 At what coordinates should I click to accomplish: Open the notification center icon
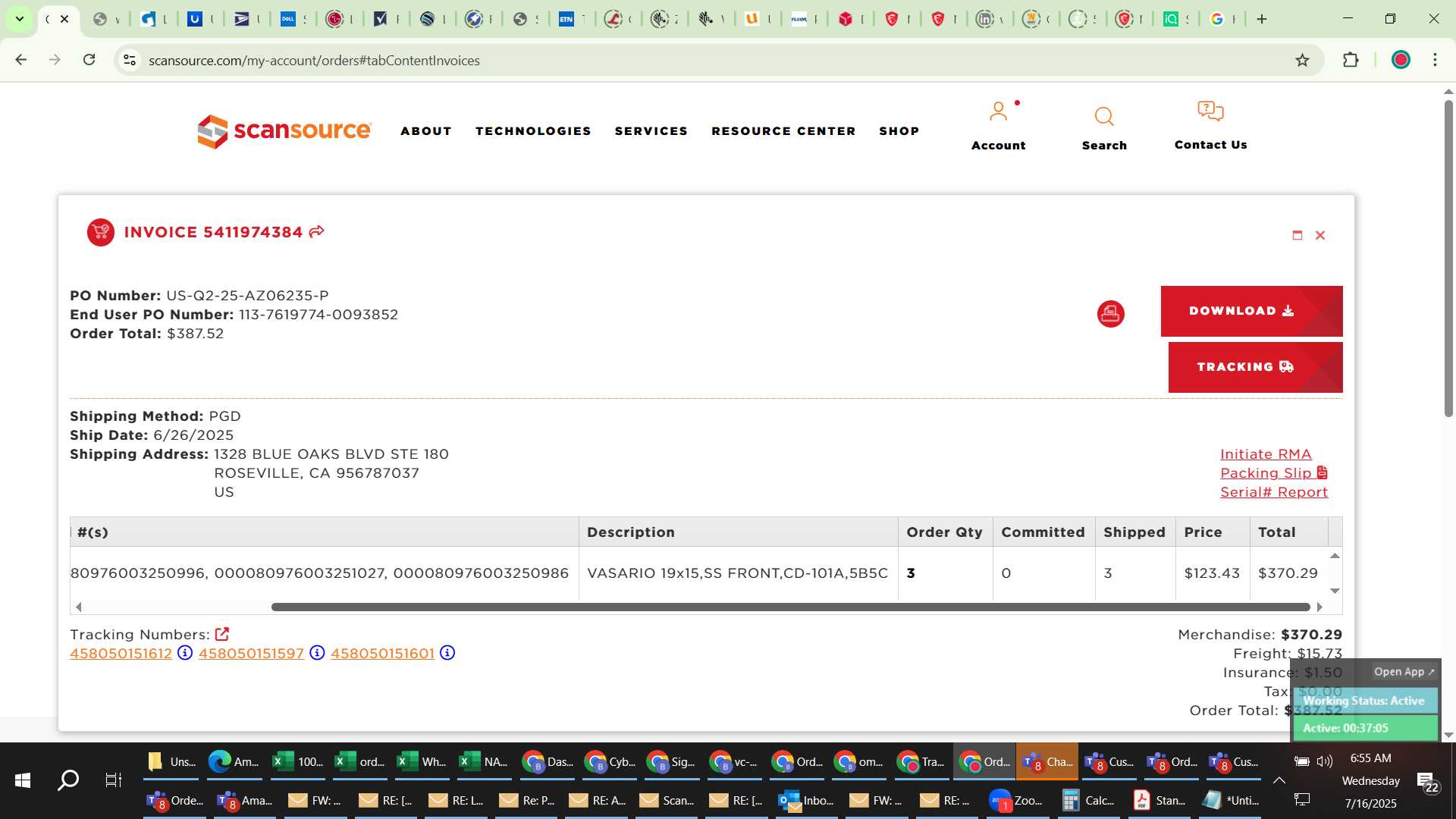click(x=1427, y=781)
